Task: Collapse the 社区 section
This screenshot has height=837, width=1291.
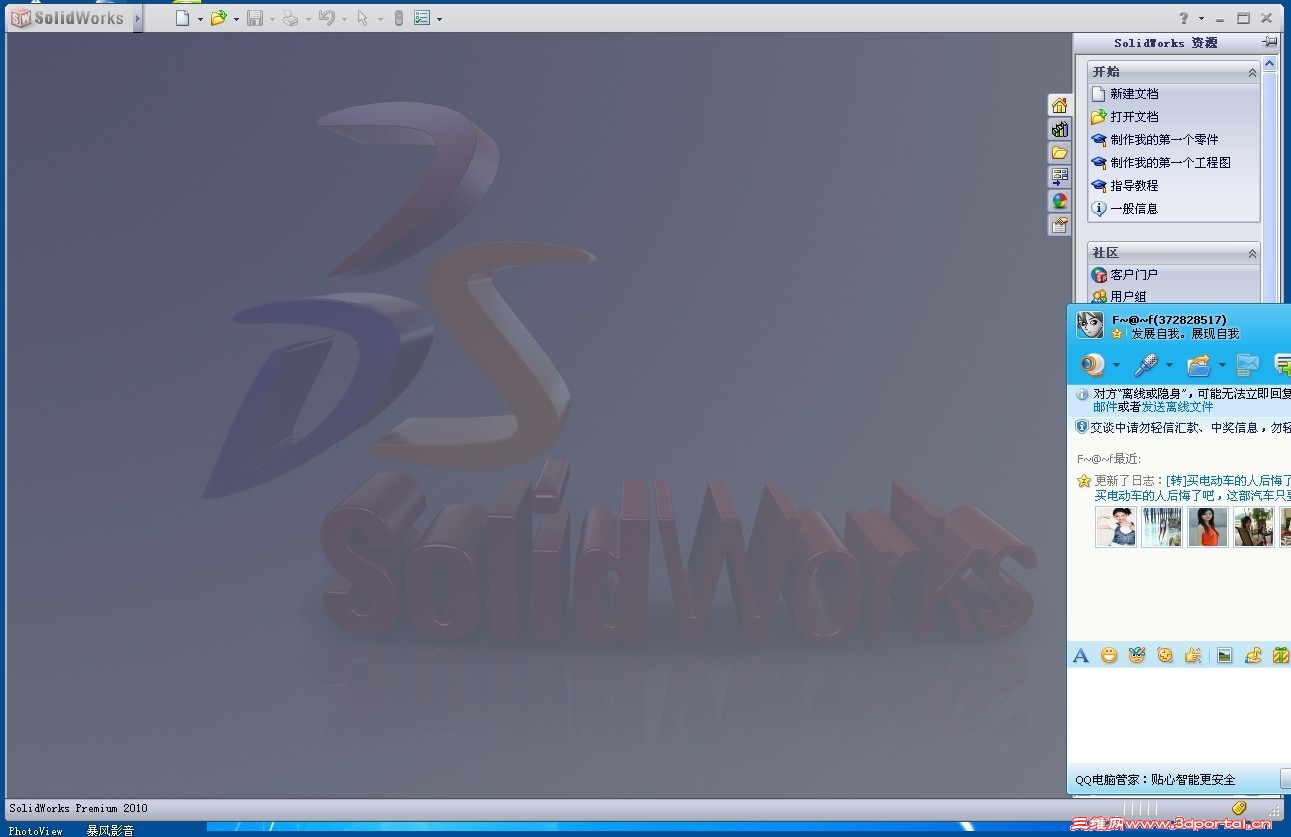Action: point(1252,254)
